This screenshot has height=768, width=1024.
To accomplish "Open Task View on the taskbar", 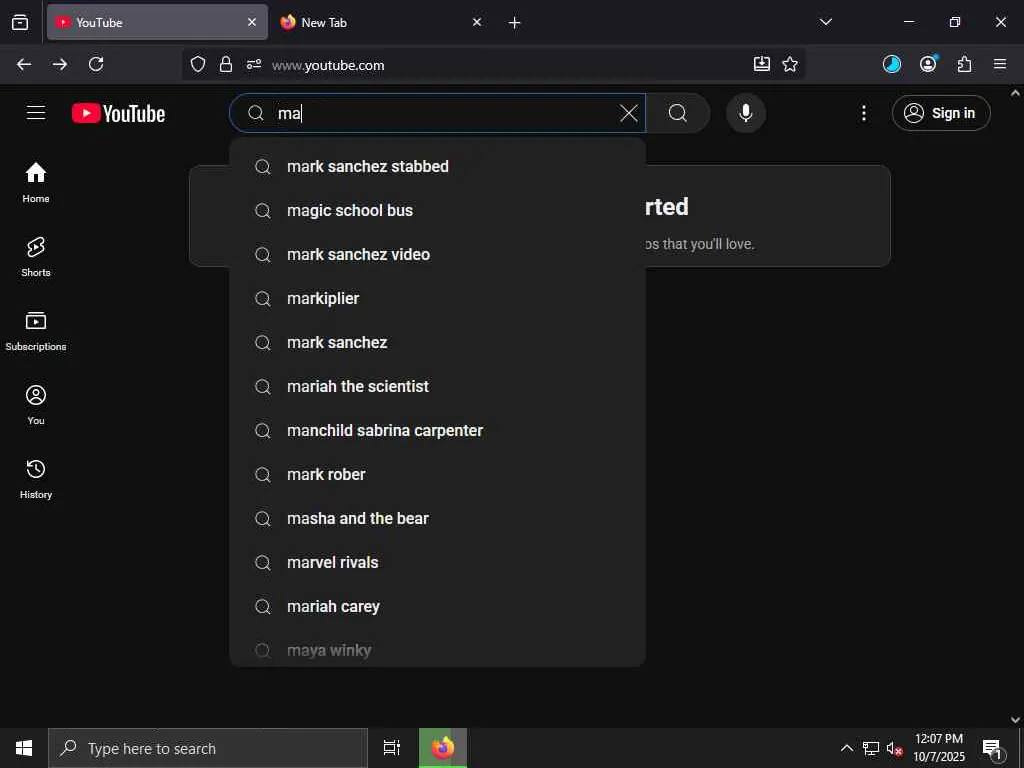I will 392,748.
